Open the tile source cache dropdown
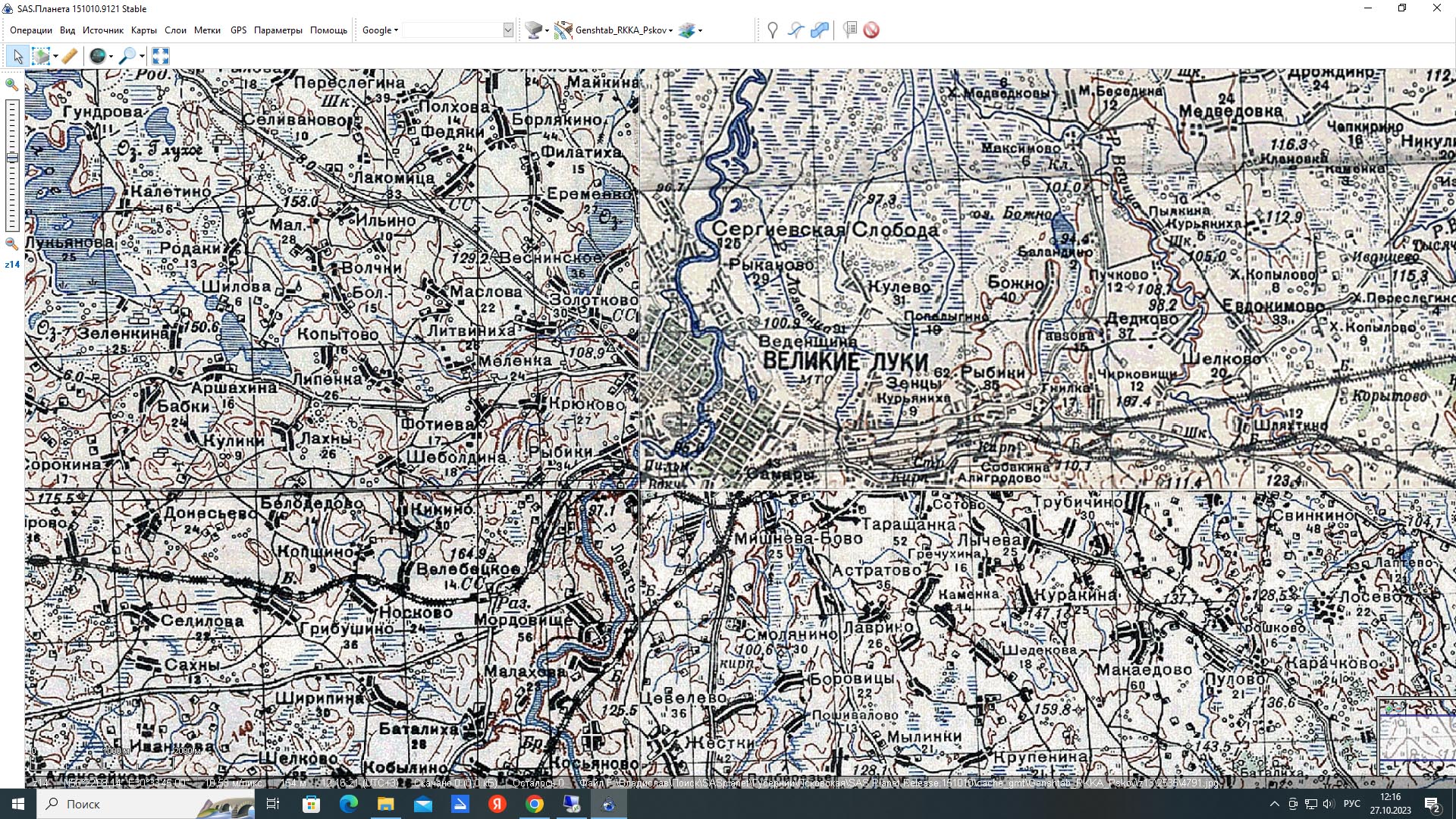The height and width of the screenshot is (819, 1456). (x=547, y=31)
